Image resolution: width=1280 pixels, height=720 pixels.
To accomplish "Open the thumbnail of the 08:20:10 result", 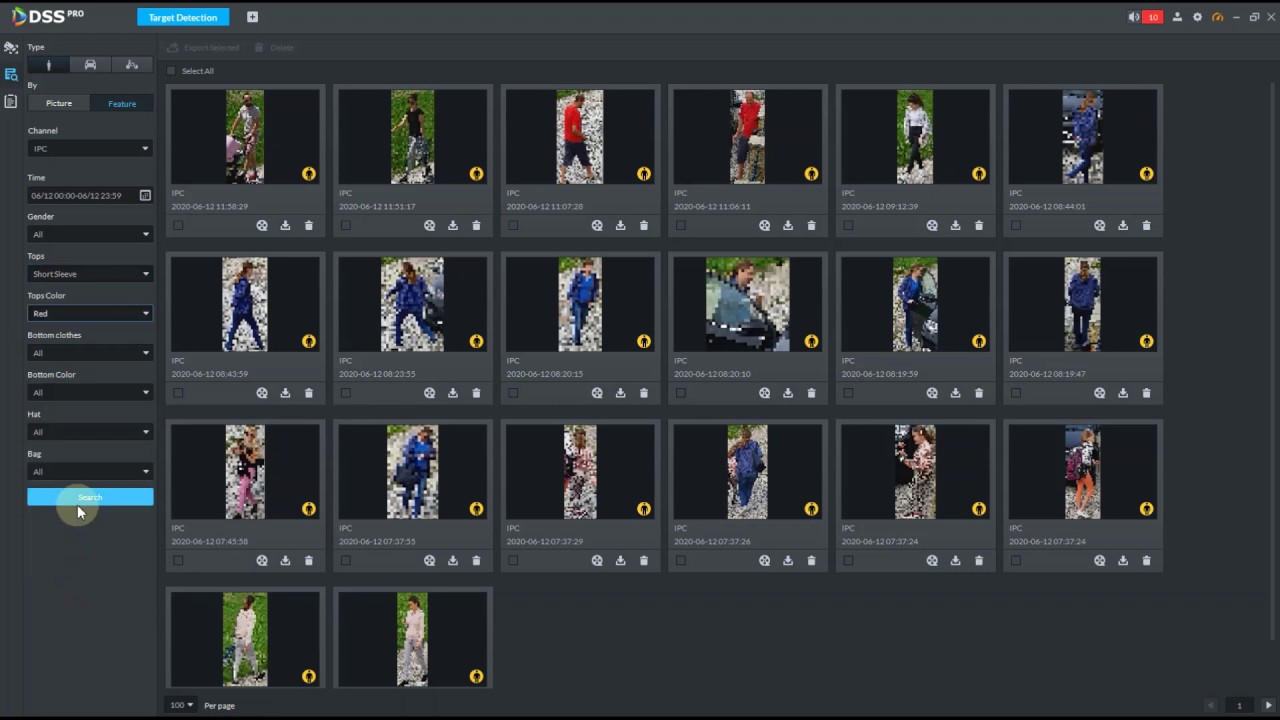I will [x=747, y=305].
